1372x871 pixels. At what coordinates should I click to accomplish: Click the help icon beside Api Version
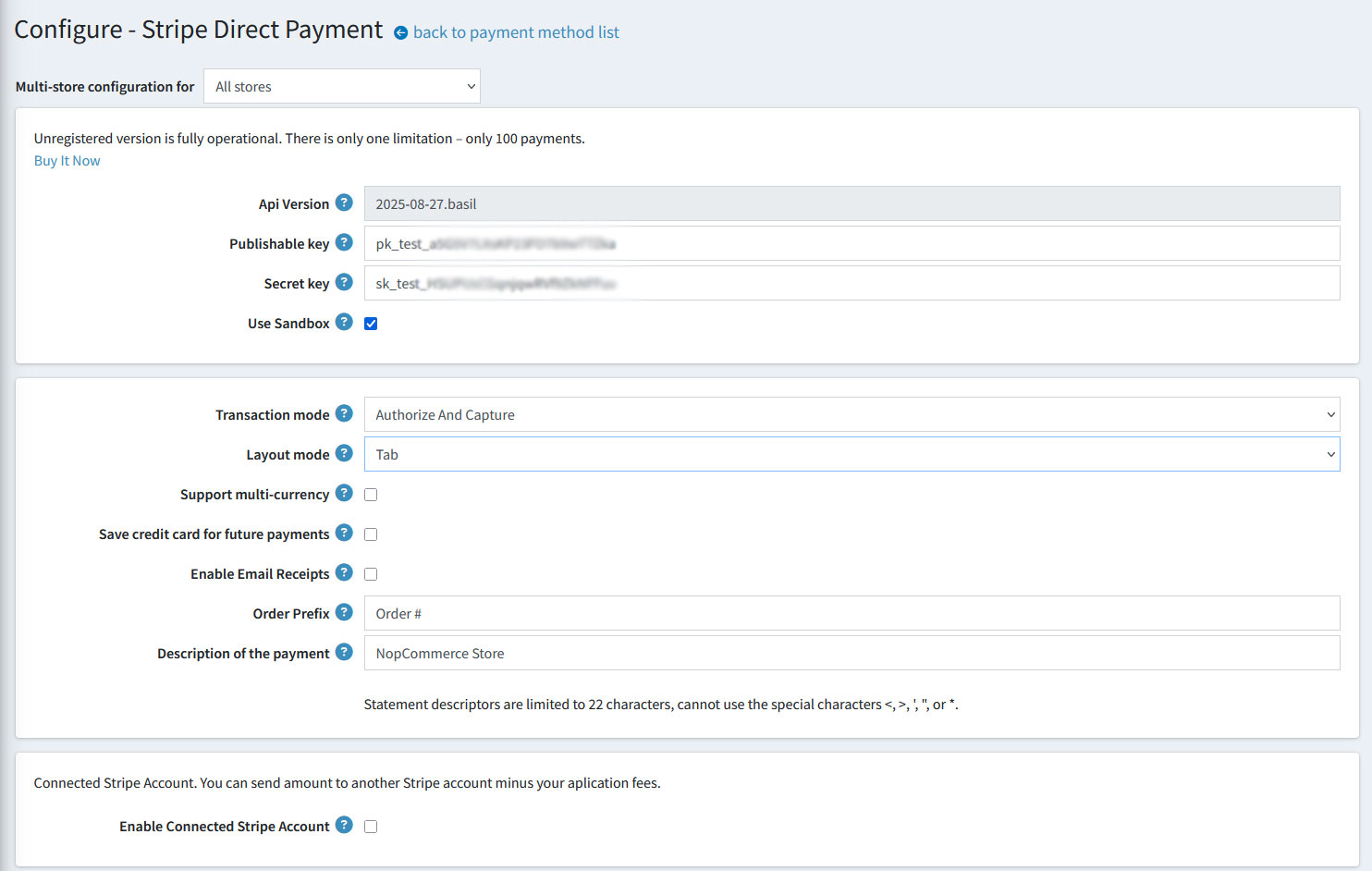point(344,202)
